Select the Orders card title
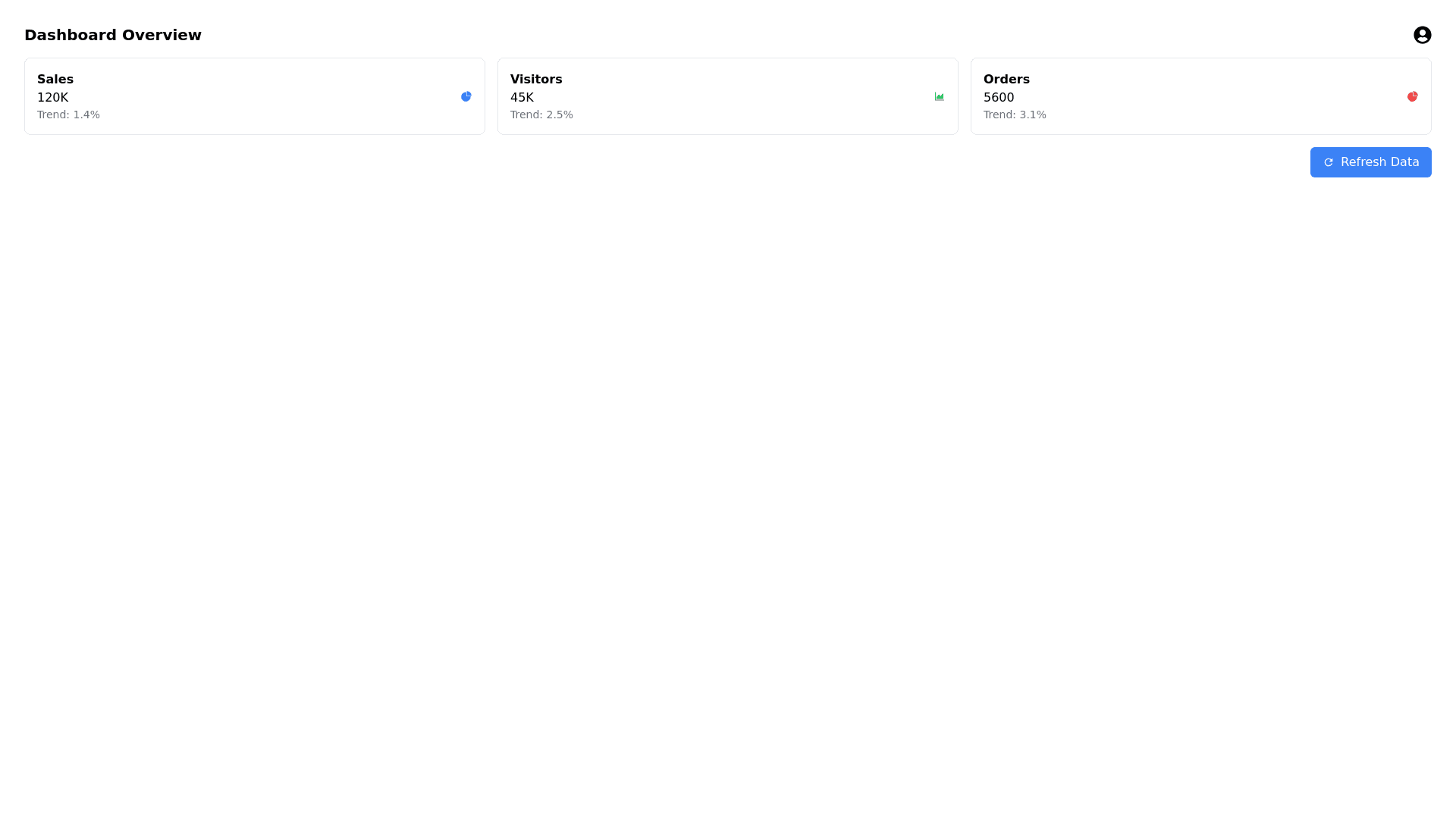Viewport: 1456px width, 819px height. coord(1006,80)
